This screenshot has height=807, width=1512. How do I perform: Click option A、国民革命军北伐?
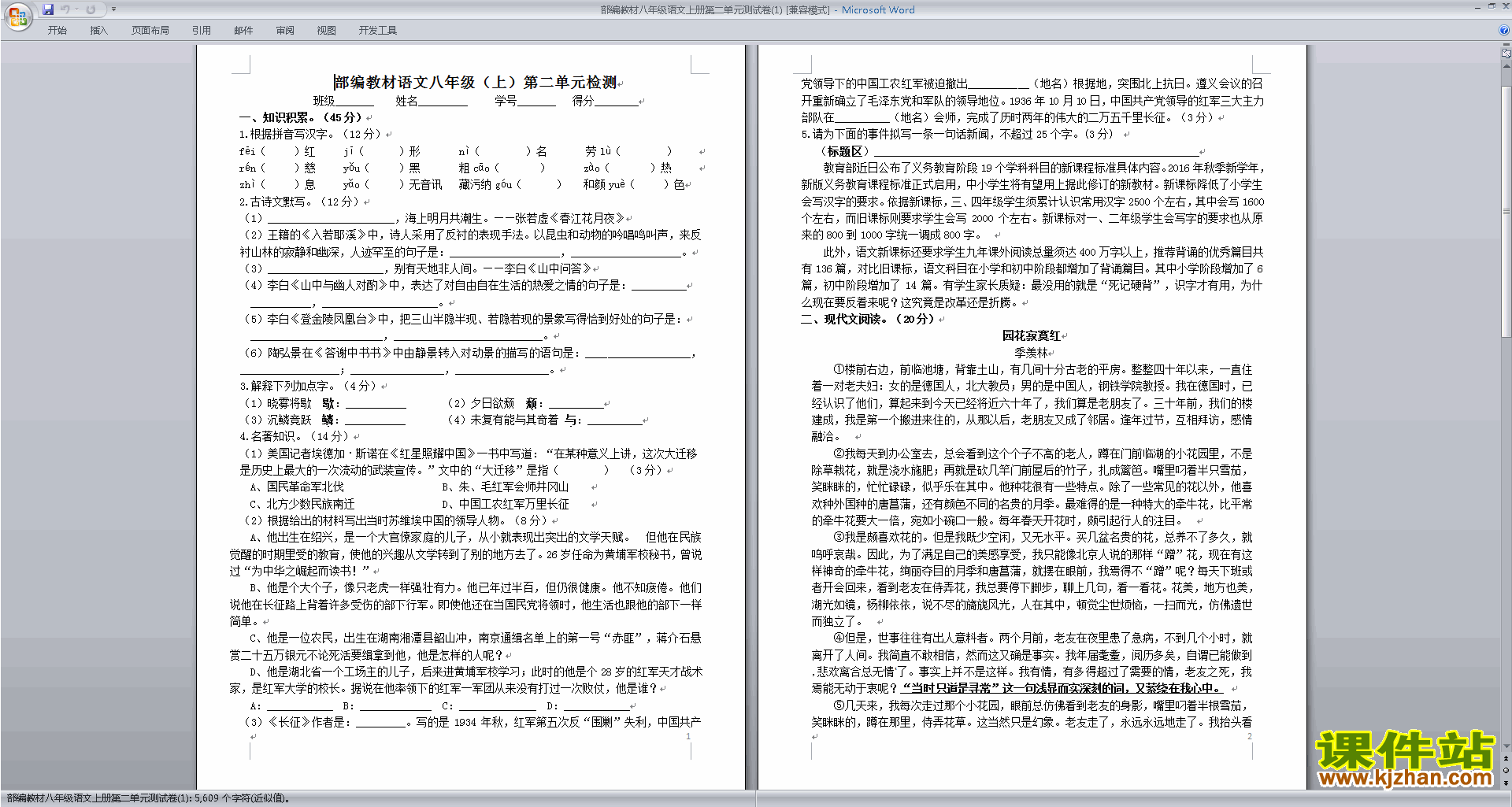(297, 487)
